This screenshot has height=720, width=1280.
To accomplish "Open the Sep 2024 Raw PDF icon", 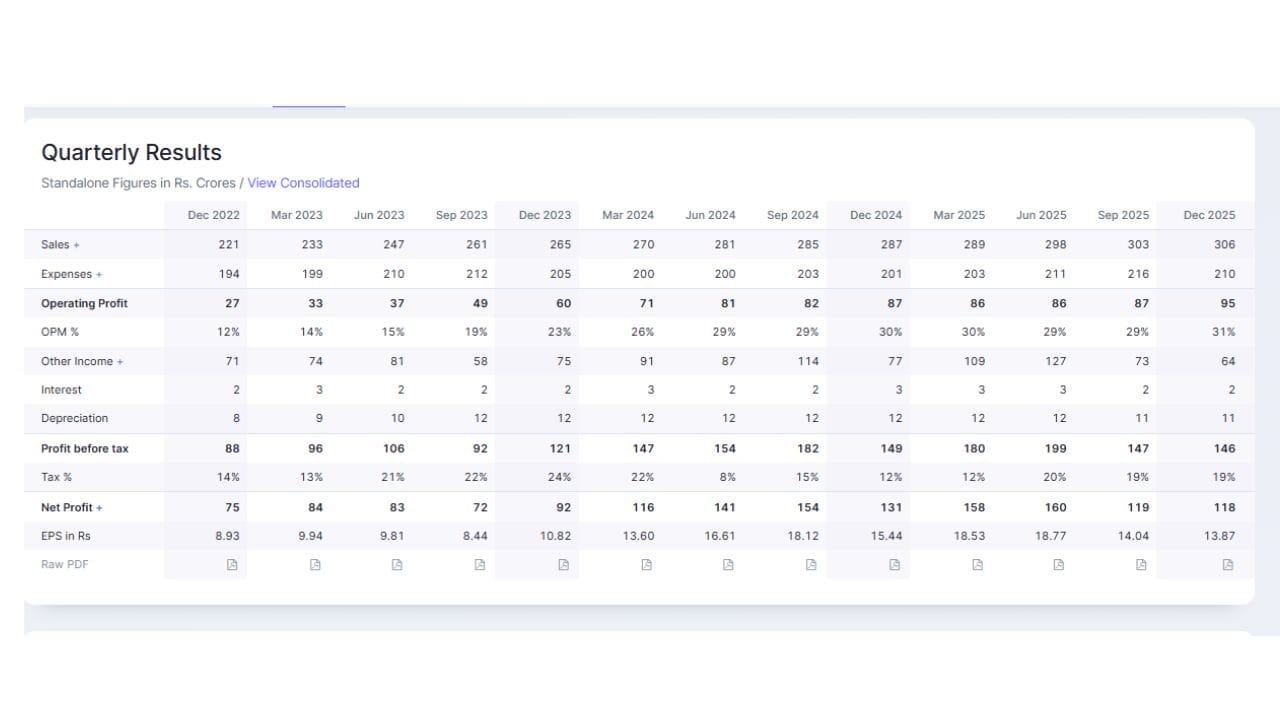I will pos(811,565).
